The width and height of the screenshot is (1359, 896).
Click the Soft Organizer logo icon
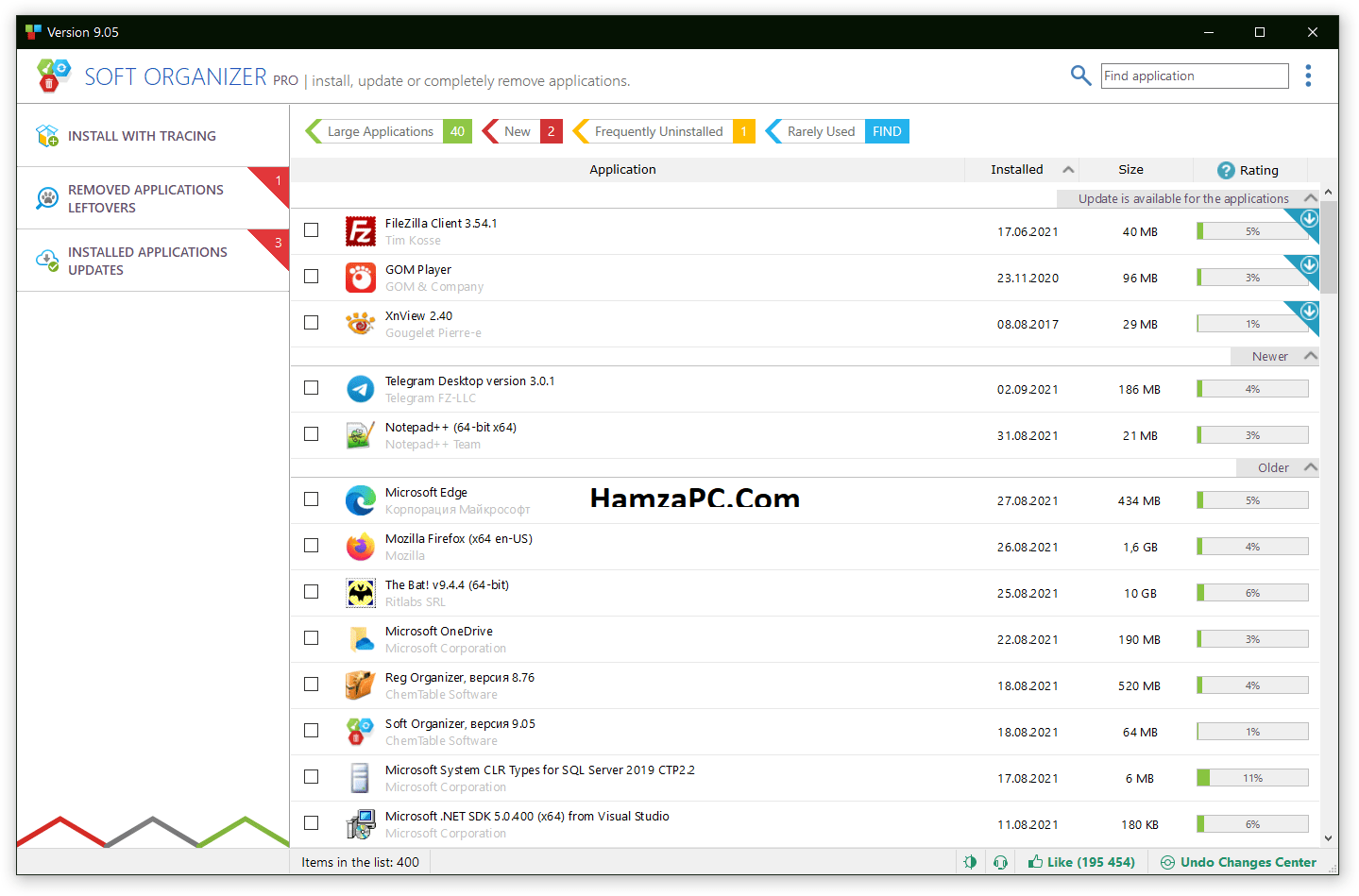[x=54, y=75]
